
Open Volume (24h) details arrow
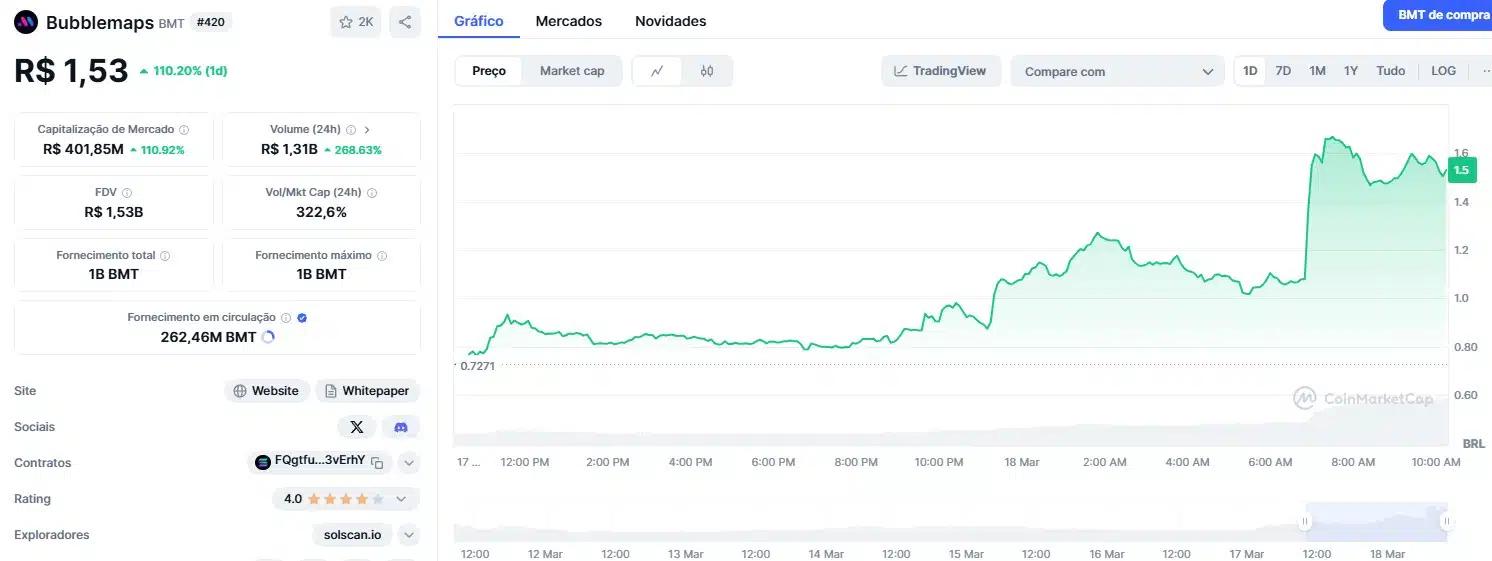367,130
